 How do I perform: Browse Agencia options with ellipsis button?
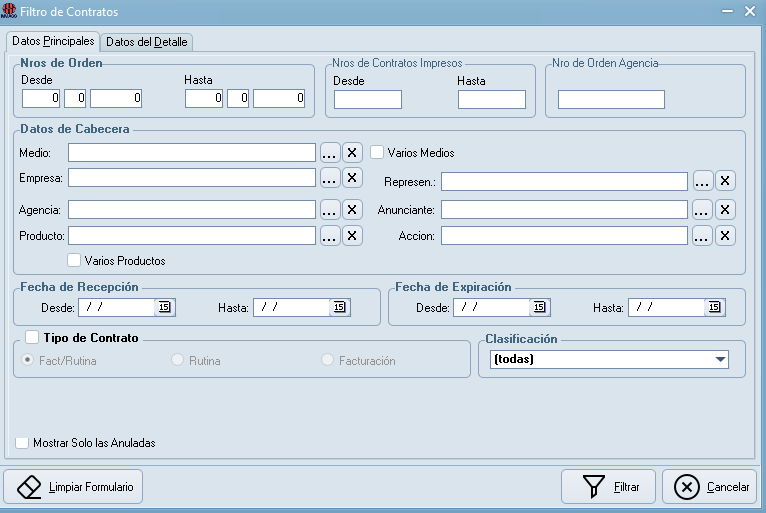click(x=330, y=210)
